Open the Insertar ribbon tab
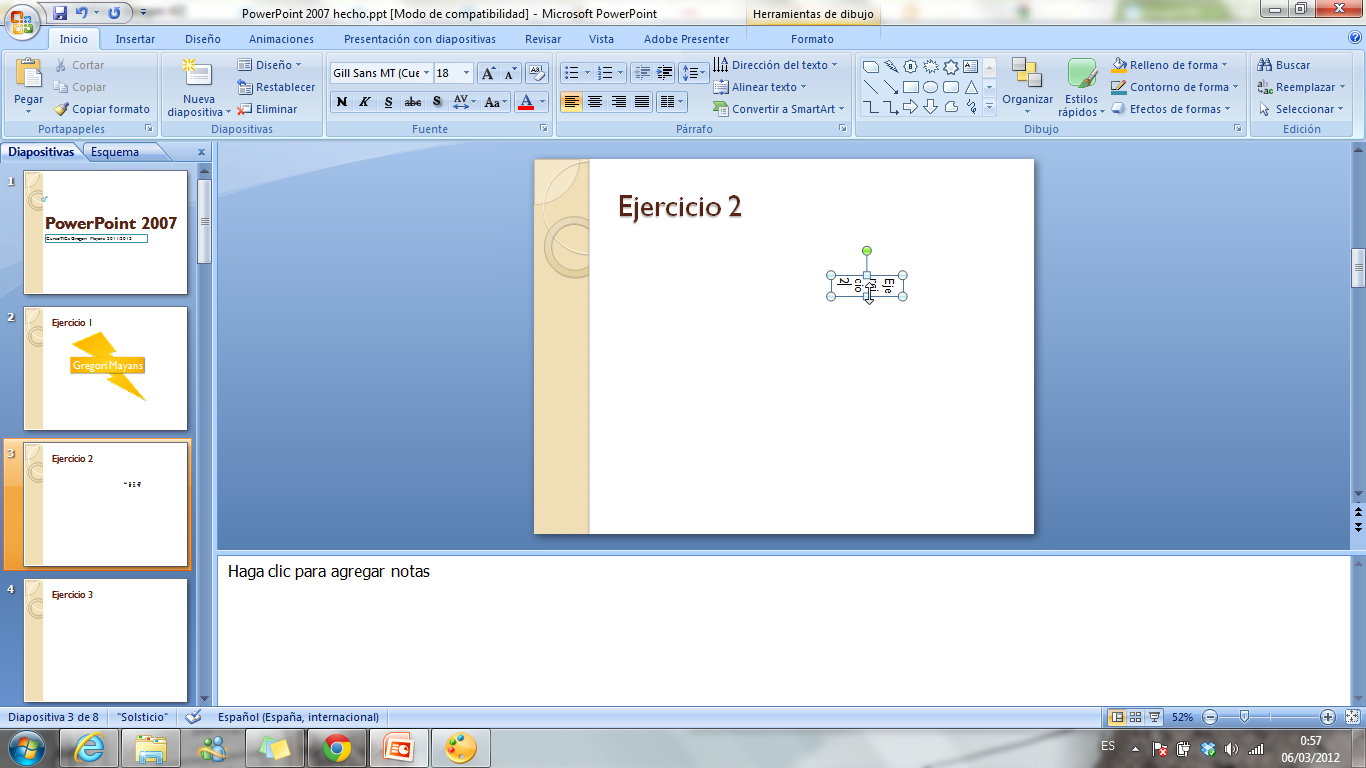Image resolution: width=1366 pixels, height=768 pixels. coord(135,39)
